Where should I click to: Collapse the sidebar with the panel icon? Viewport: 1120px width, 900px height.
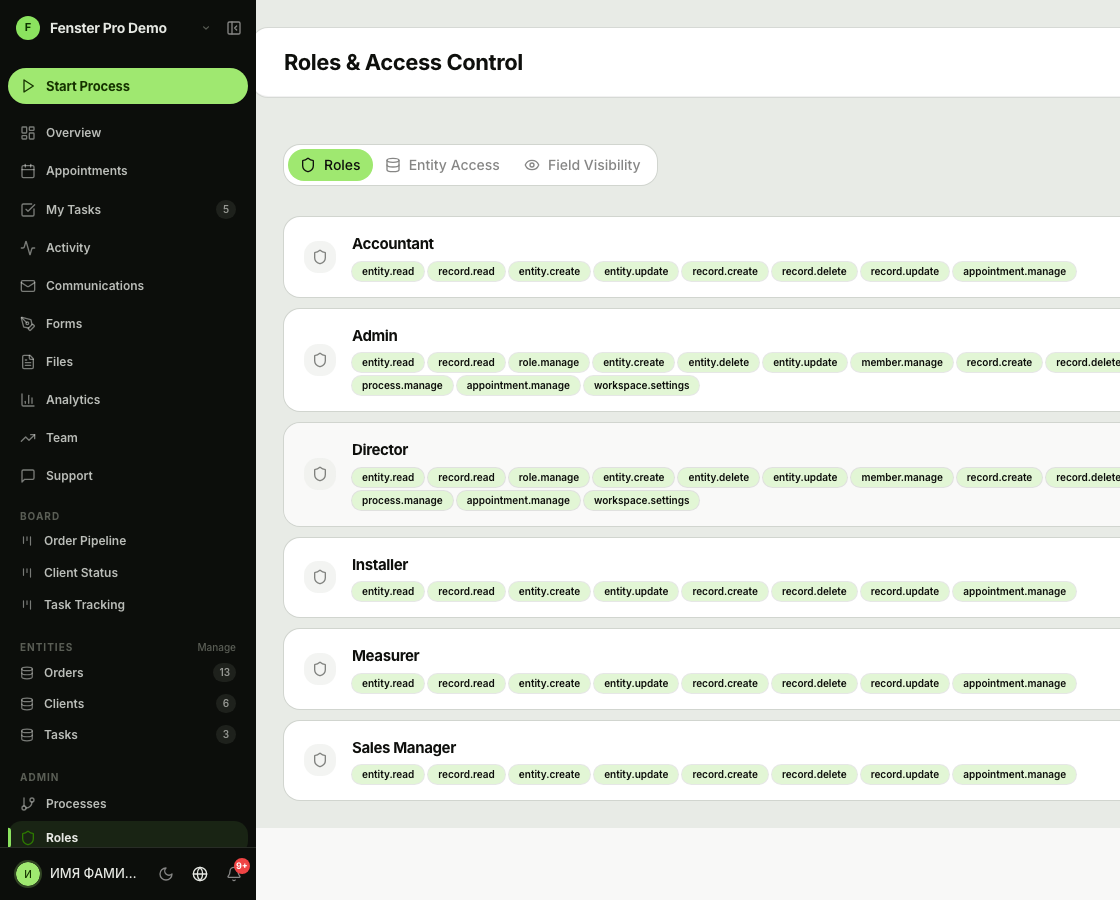[x=234, y=28]
